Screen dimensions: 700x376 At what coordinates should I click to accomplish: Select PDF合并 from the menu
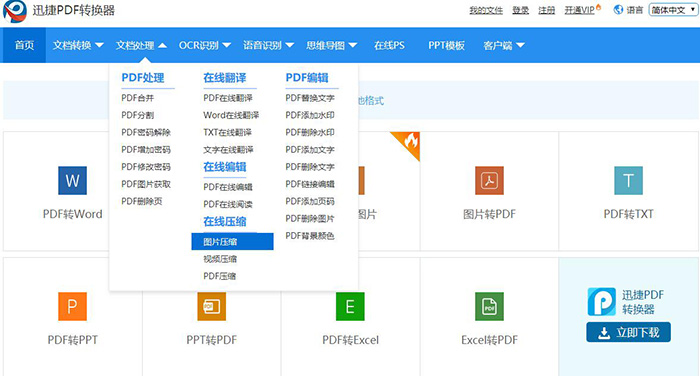[138, 98]
